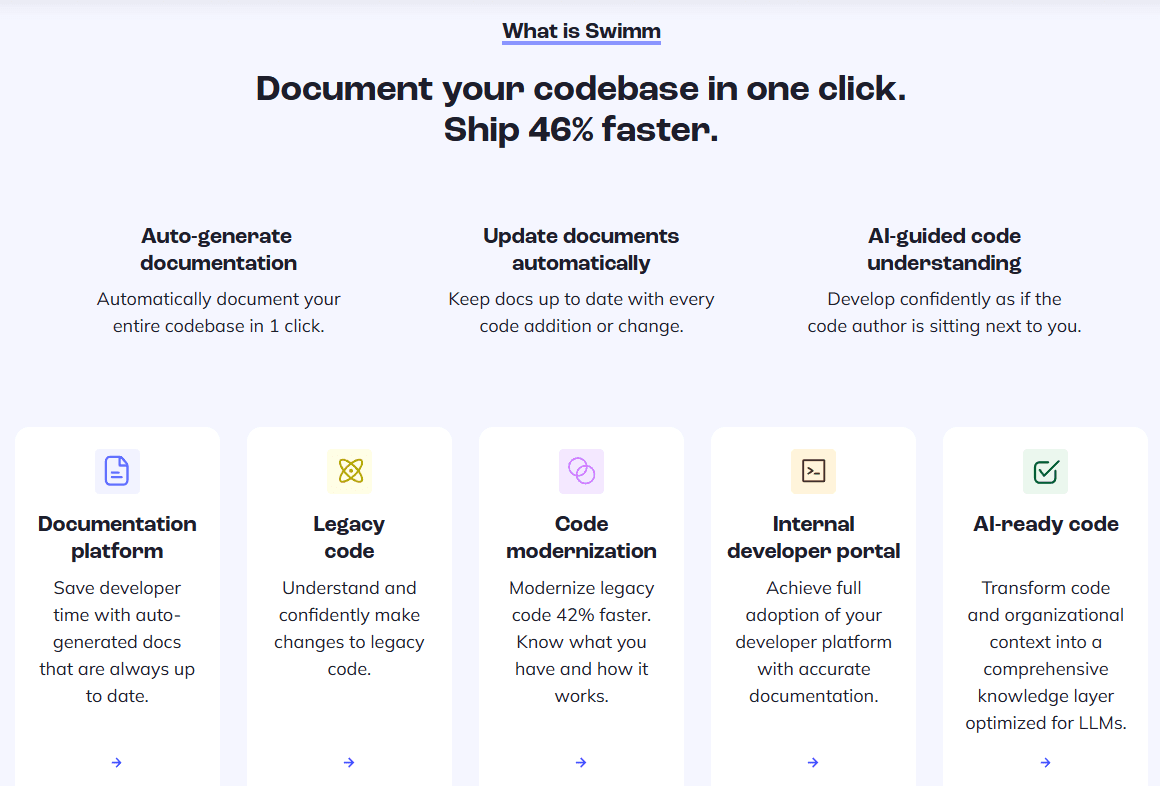1160x786 pixels.
Task: Select the AI-ready code heading
Action: [1045, 523]
